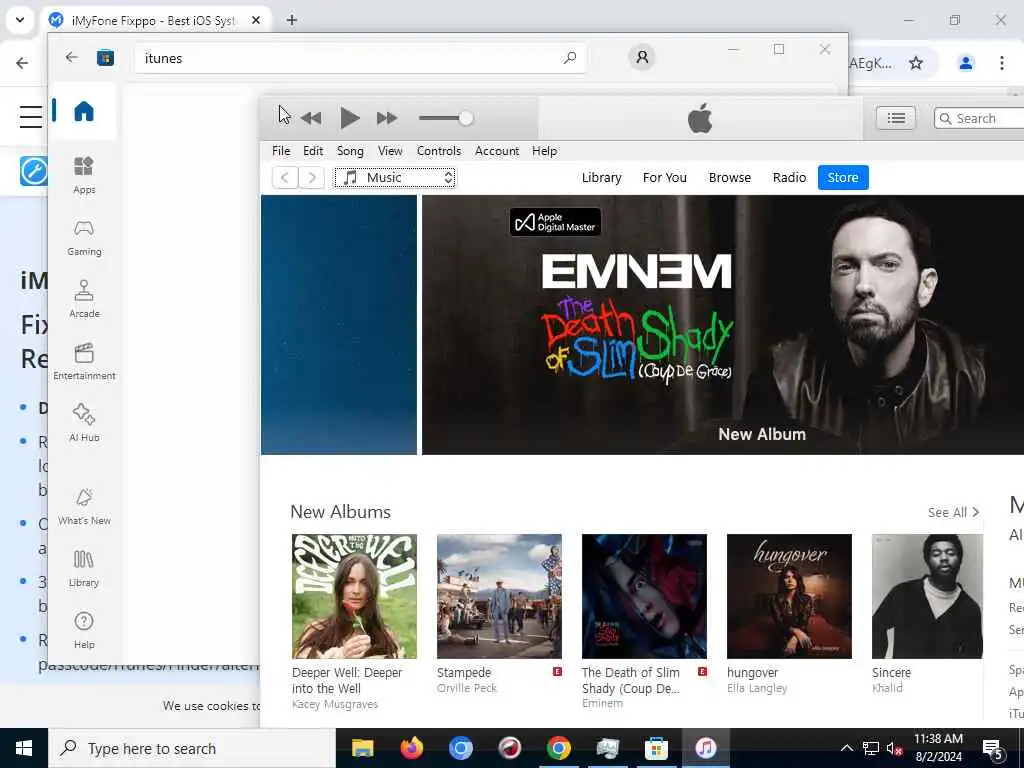Open the taskbar notification center
Screen dimensions: 1024x768
click(993, 749)
